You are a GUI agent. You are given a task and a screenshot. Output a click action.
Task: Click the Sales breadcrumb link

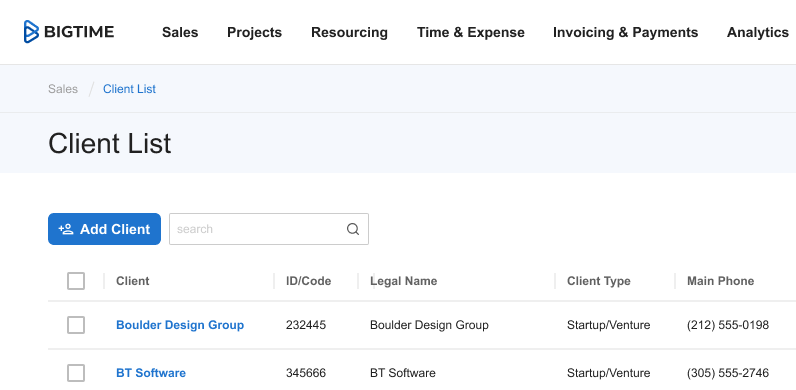point(63,89)
